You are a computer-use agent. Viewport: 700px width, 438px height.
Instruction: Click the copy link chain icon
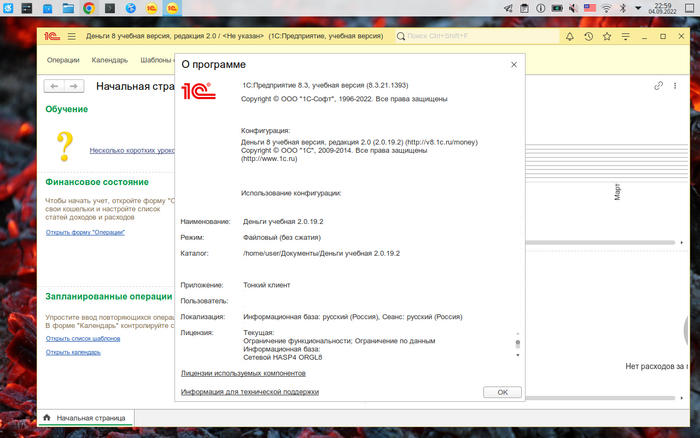click(x=658, y=86)
